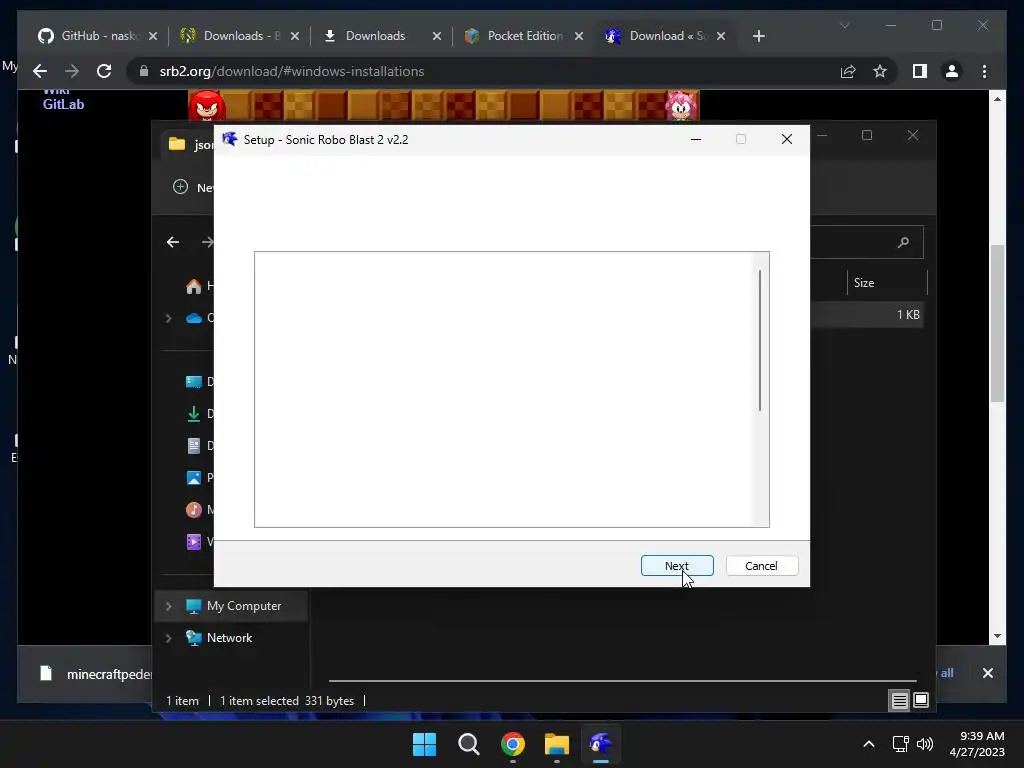Screen dimensions: 1024x768
Task: Open clock and date panel
Action: tap(977, 744)
